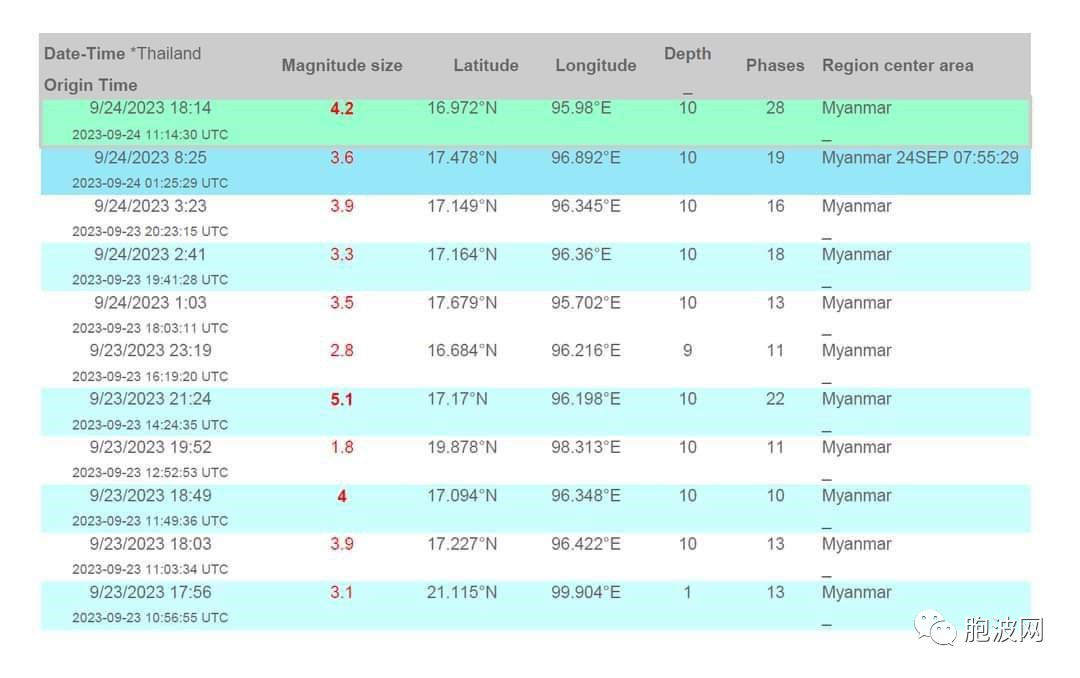Viewport: 1080px width, 678px height.
Task: Click latitude 17.164°N cell
Action: pyautogui.click(x=461, y=254)
